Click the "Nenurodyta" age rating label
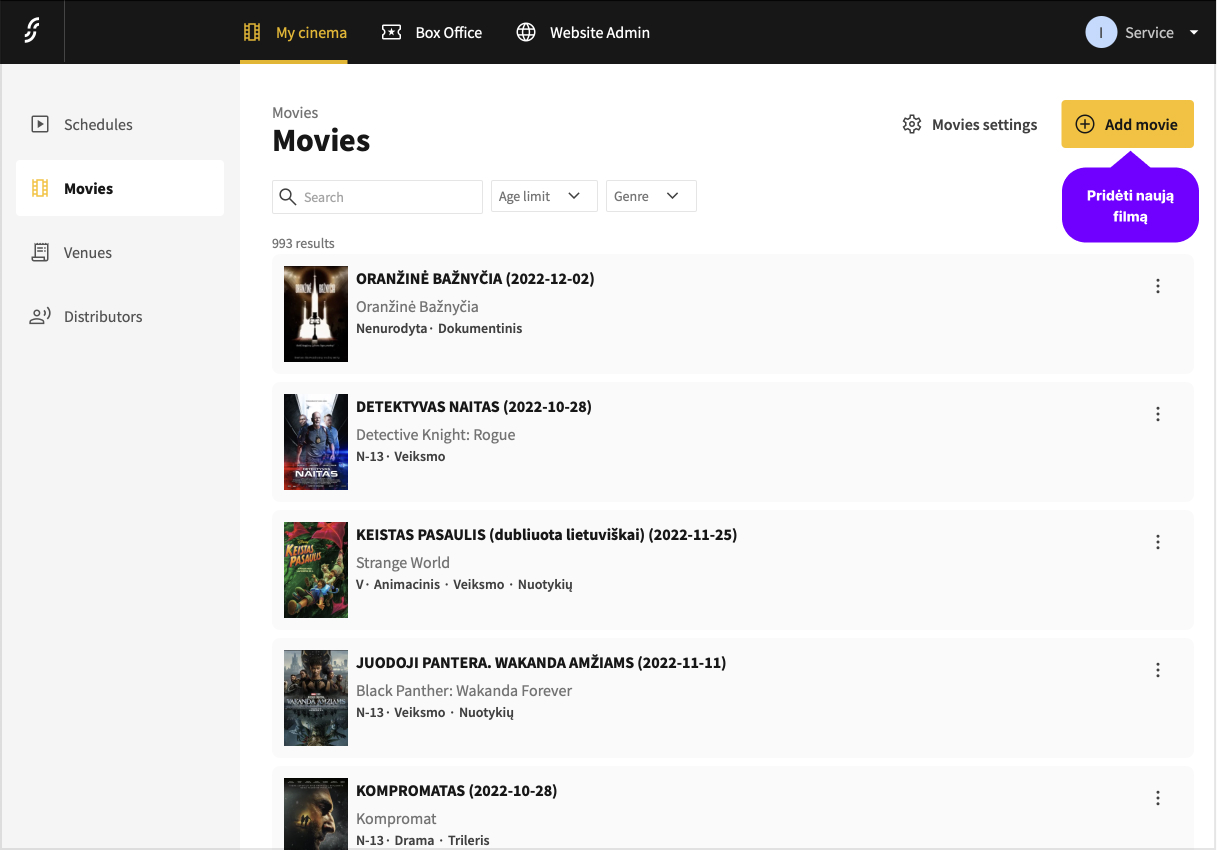The width and height of the screenshot is (1217, 850). [392, 328]
